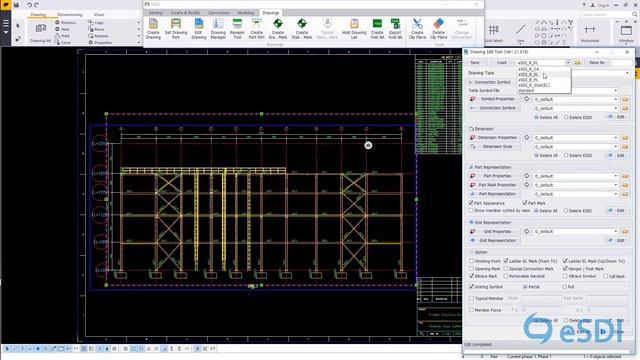Select Delete ESDI radio under Dimension
Viewport: 640px width, 360px height.
(566, 156)
